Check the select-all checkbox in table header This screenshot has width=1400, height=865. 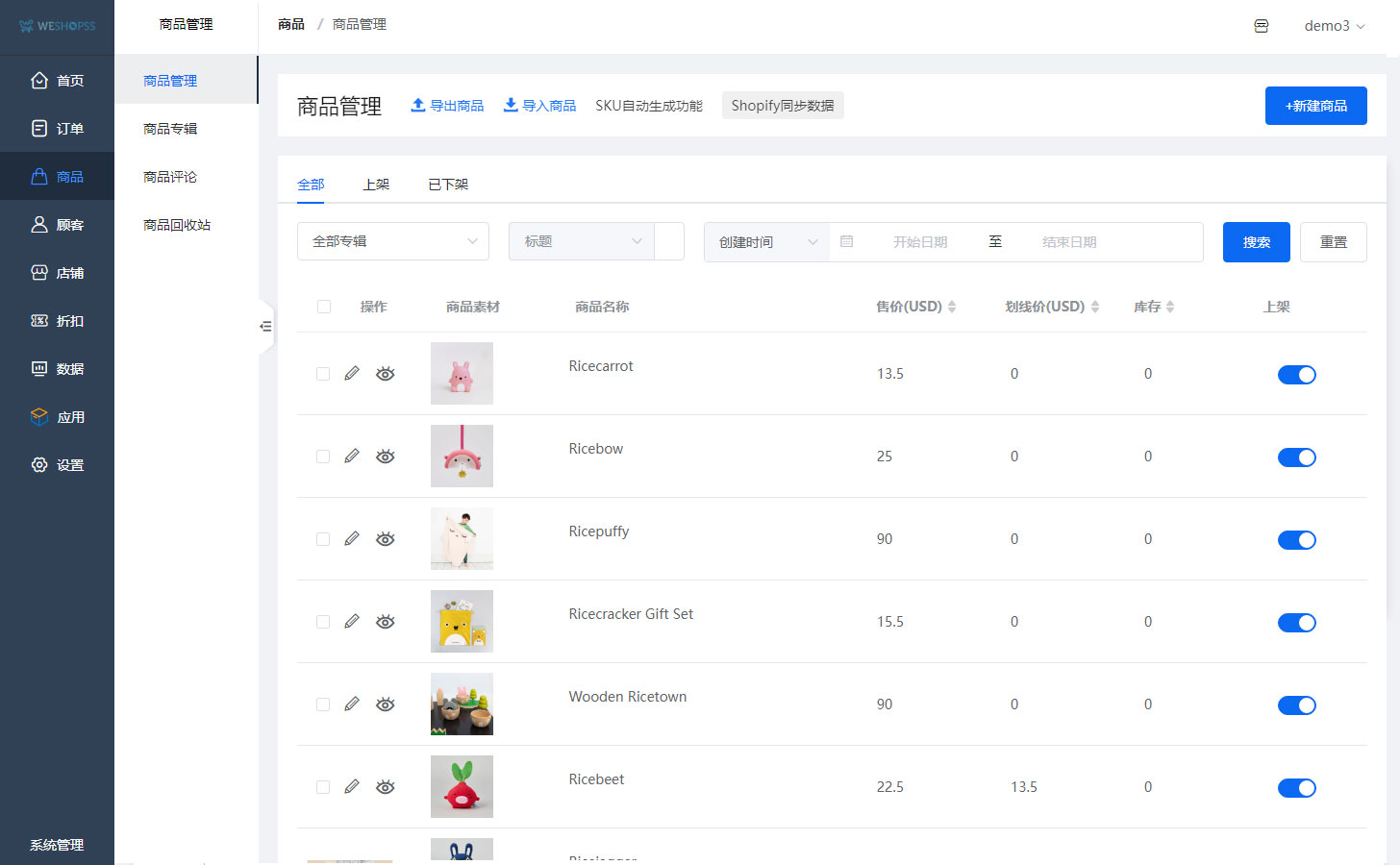click(x=324, y=307)
